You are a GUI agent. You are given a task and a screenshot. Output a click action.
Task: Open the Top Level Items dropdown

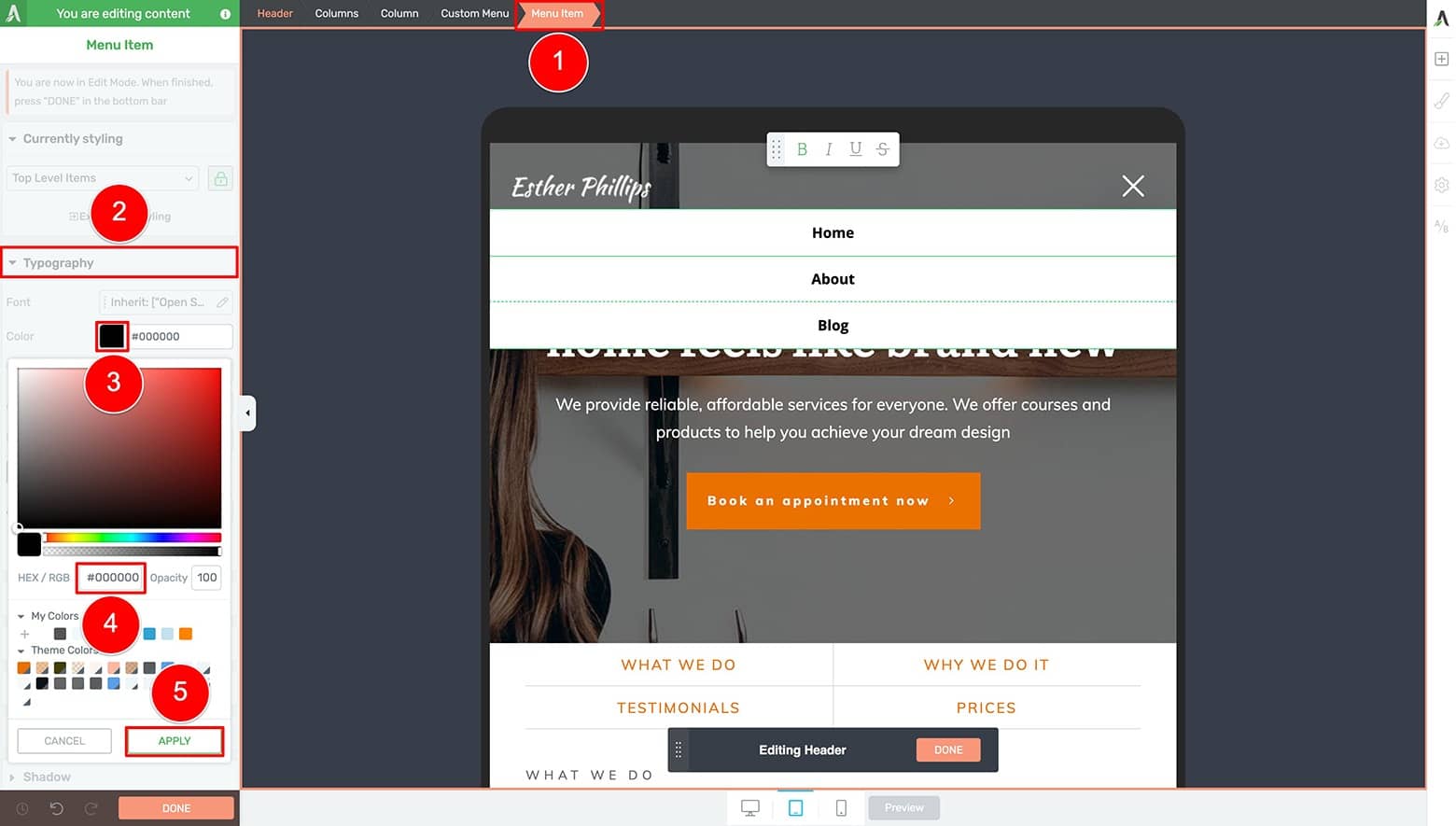coord(101,177)
